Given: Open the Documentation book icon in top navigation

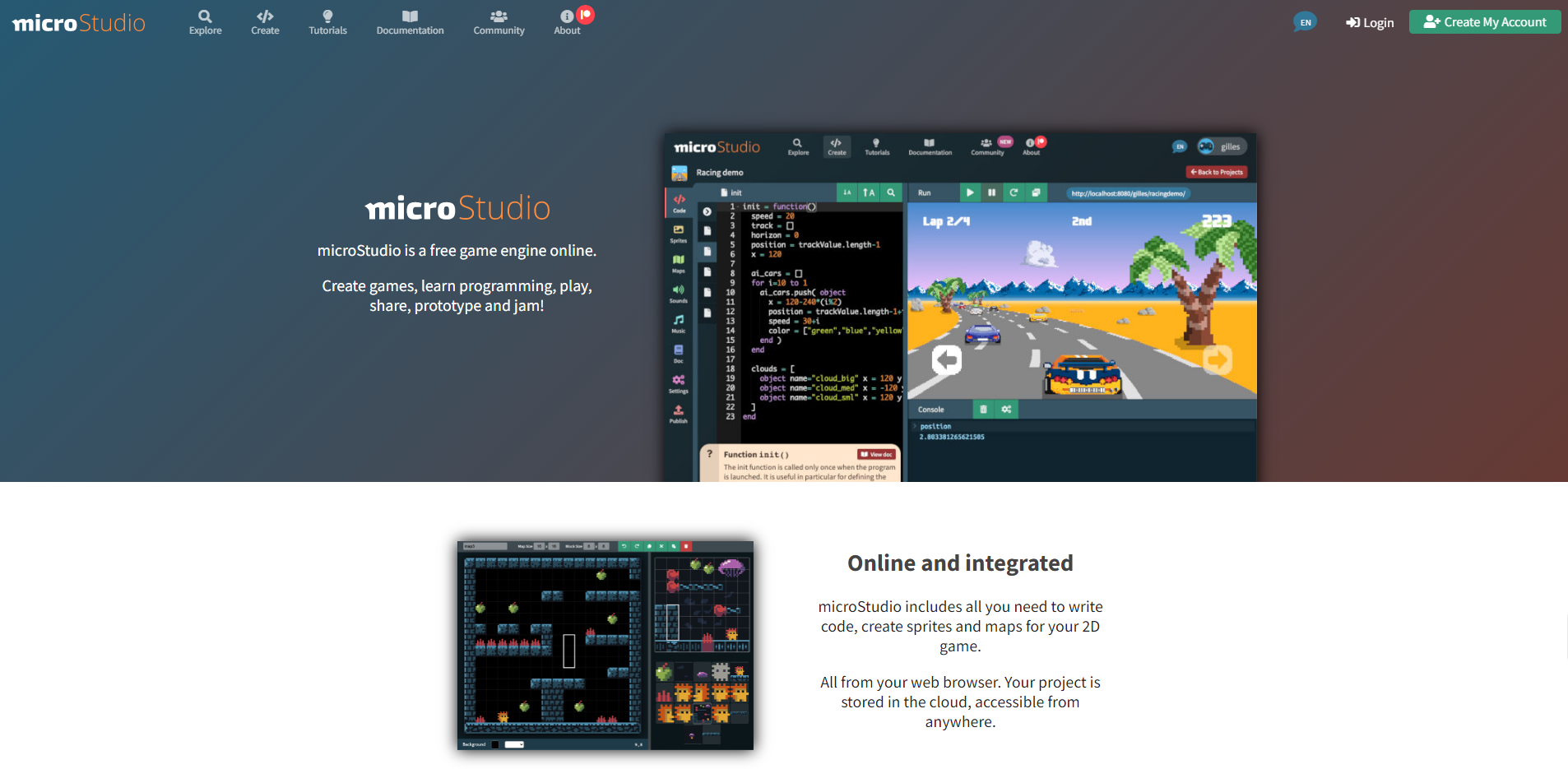Looking at the screenshot, I should [x=410, y=16].
